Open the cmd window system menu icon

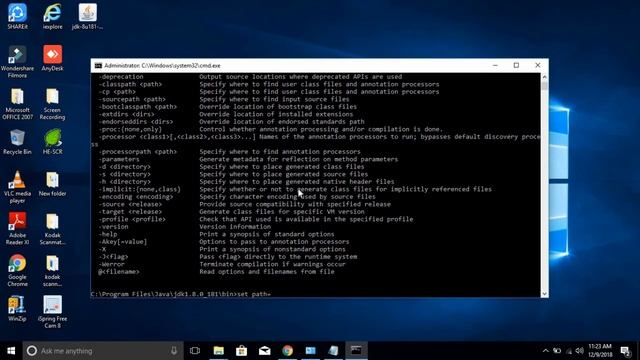[98, 65]
